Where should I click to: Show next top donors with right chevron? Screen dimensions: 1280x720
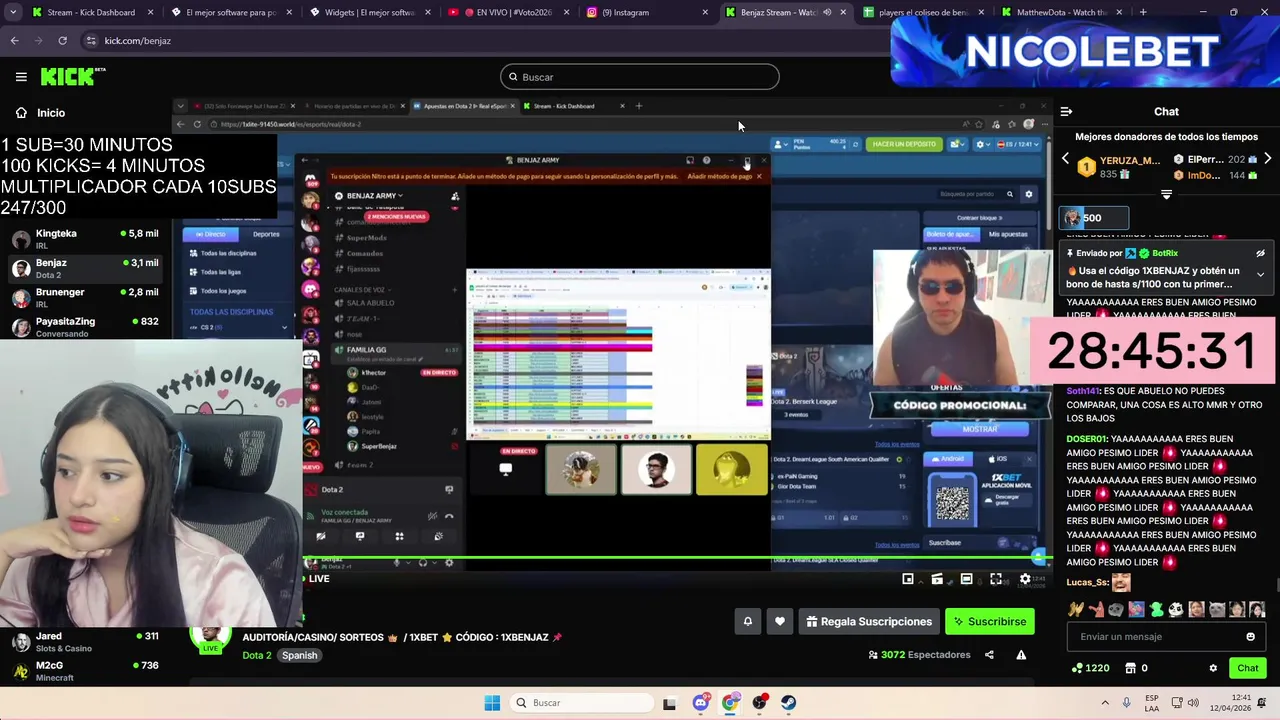tap(1268, 159)
